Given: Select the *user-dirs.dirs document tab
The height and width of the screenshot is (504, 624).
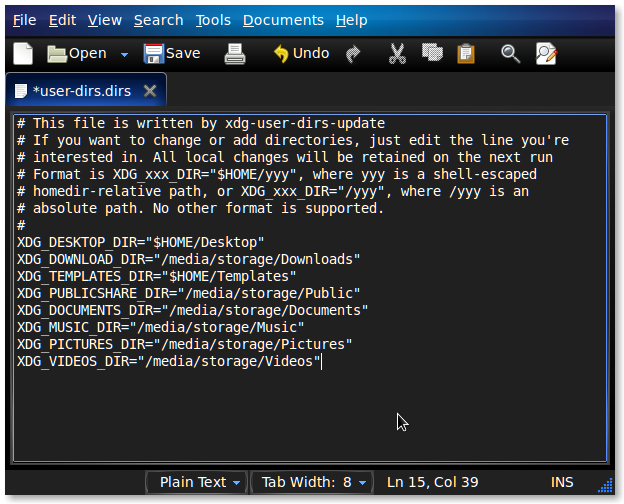Looking at the screenshot, I should tap(80, 91).
